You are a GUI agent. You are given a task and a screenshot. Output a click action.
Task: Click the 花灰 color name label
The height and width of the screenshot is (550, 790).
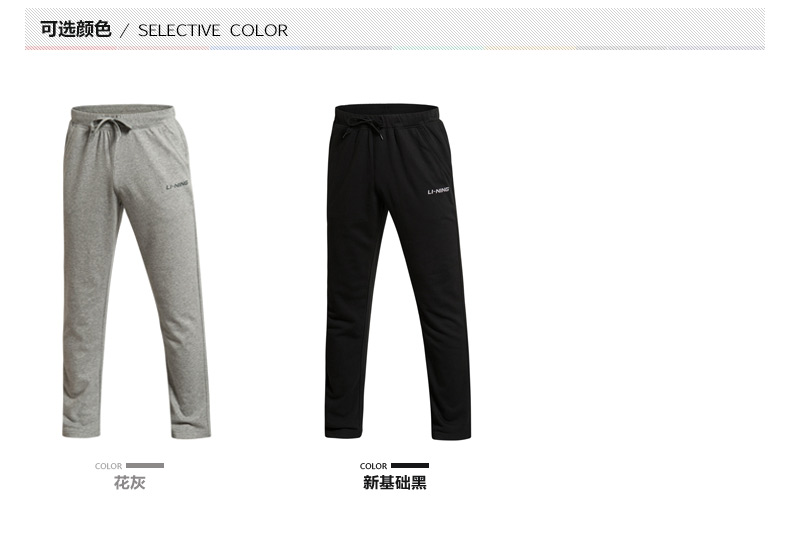pos(129,483)
